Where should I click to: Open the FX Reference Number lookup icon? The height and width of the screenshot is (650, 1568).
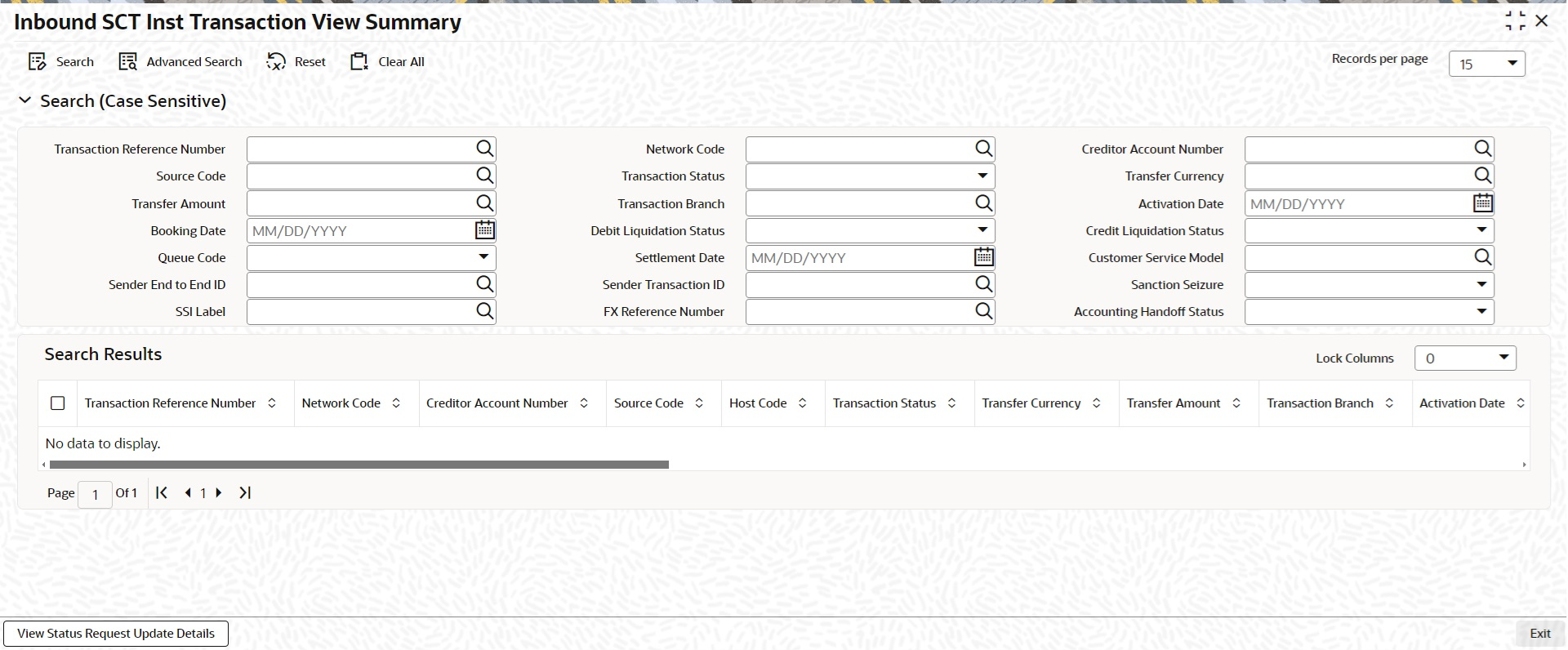[984, 311]
